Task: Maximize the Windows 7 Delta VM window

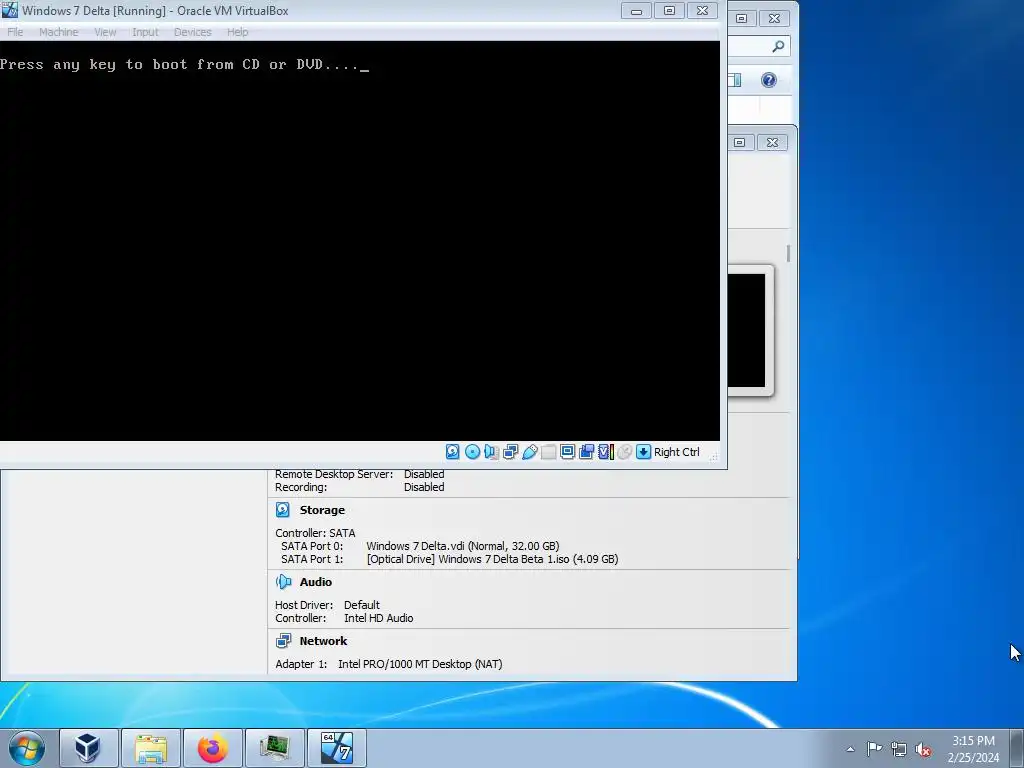Action: click(669, 10)
